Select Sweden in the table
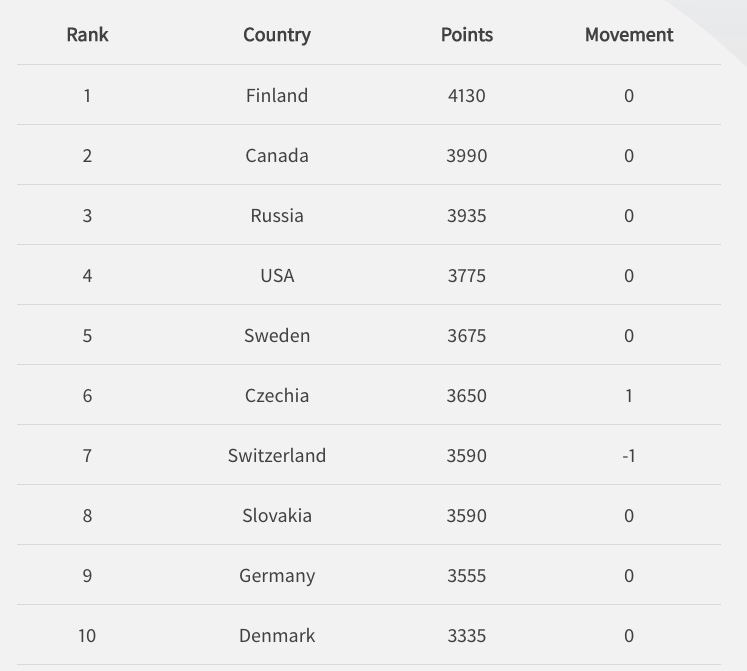 [x=277, y=336]
